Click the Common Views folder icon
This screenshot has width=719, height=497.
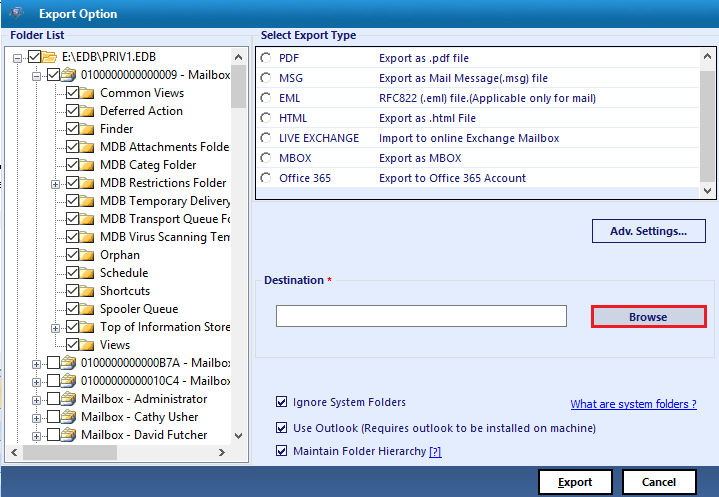[87, 93]
